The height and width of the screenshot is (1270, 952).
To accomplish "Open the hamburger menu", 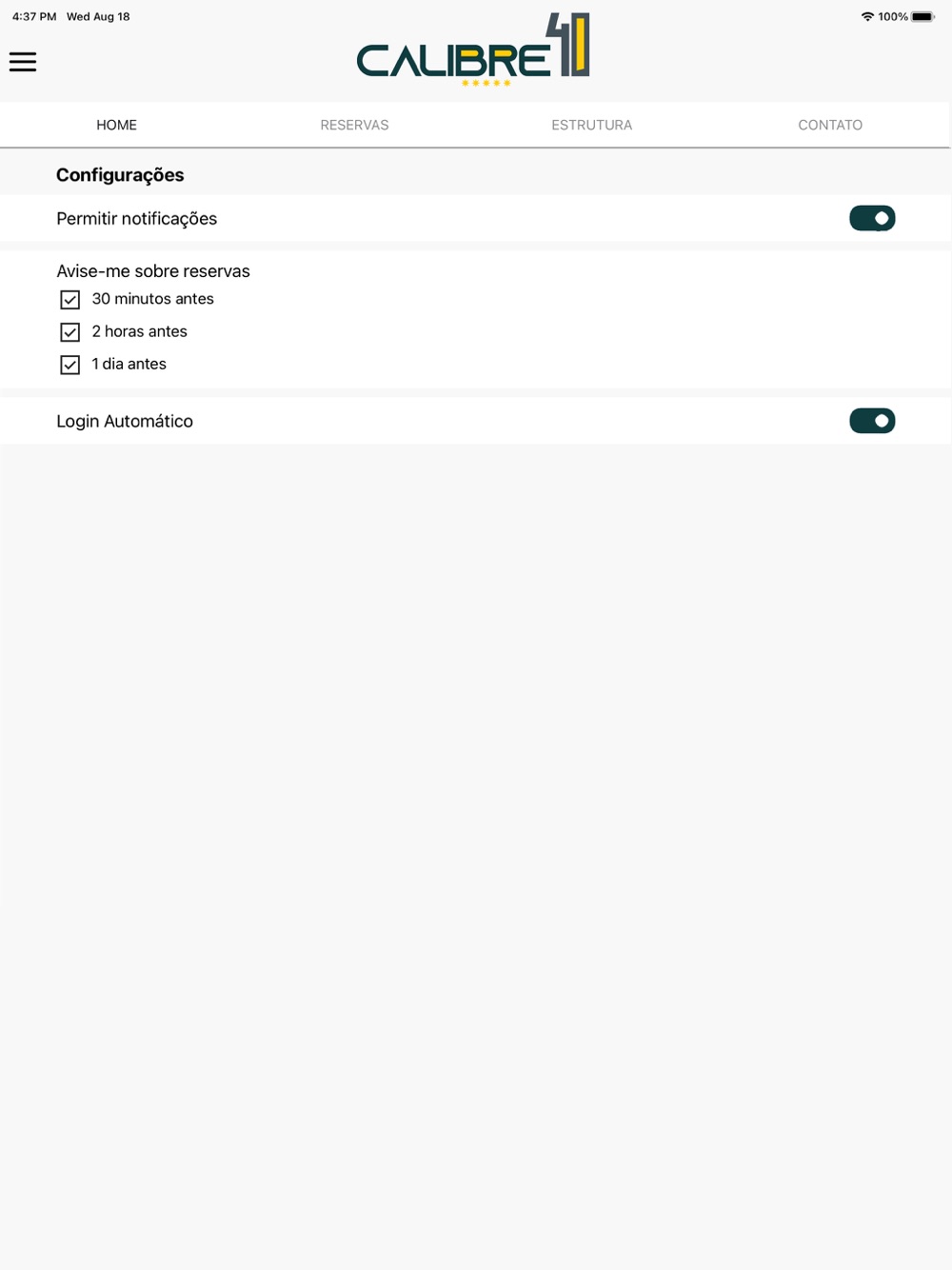I will coord(23,62).
